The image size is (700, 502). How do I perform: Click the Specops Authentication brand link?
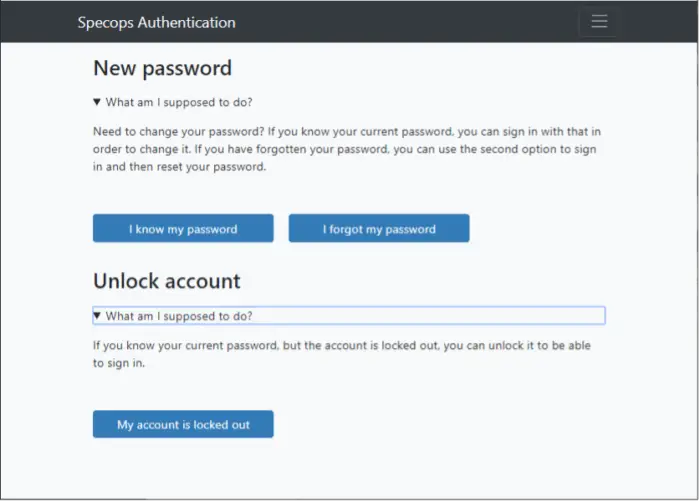156,22
